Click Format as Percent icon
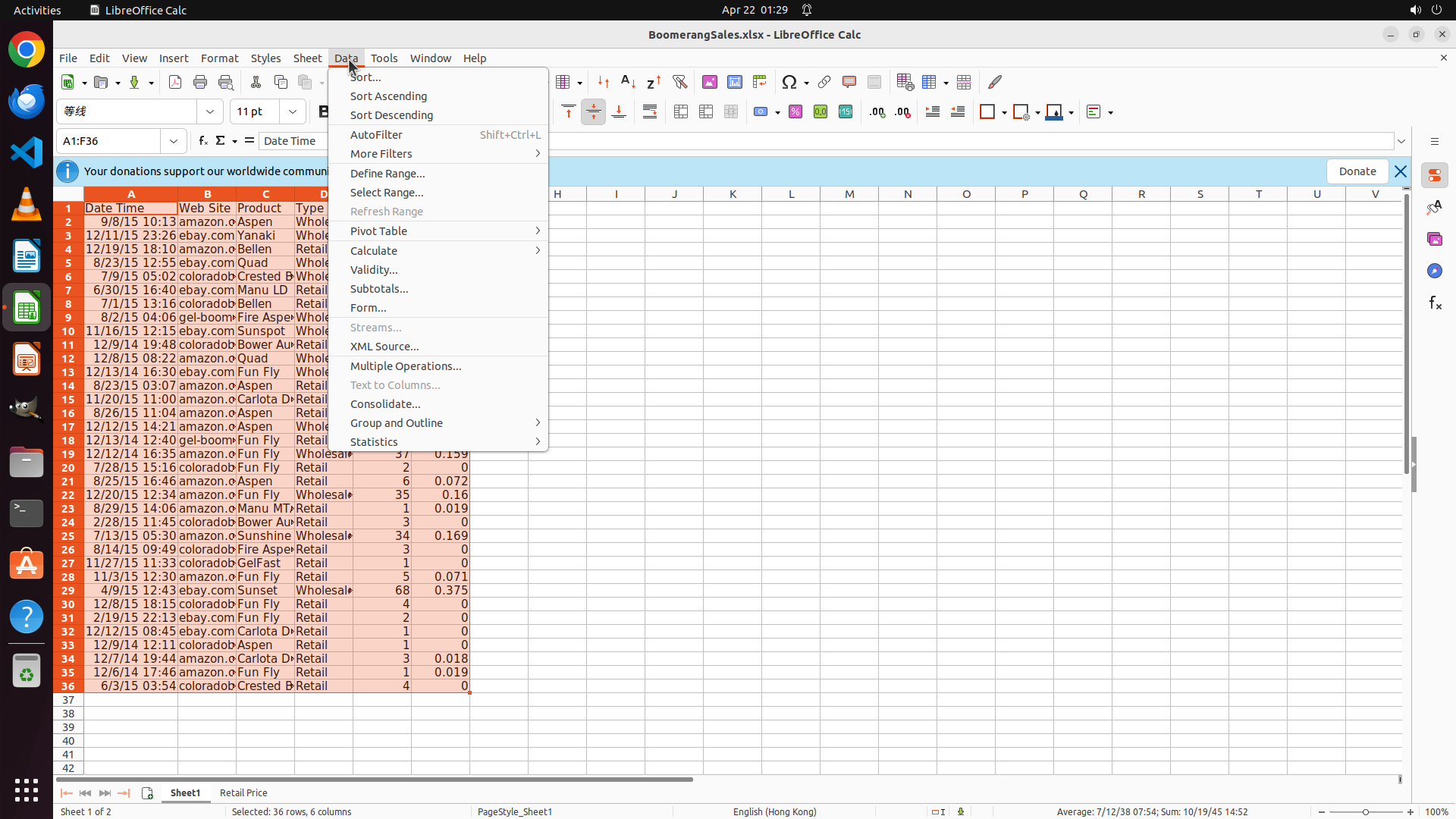The width and height of the screenshot is (1456, 819). 795,112
